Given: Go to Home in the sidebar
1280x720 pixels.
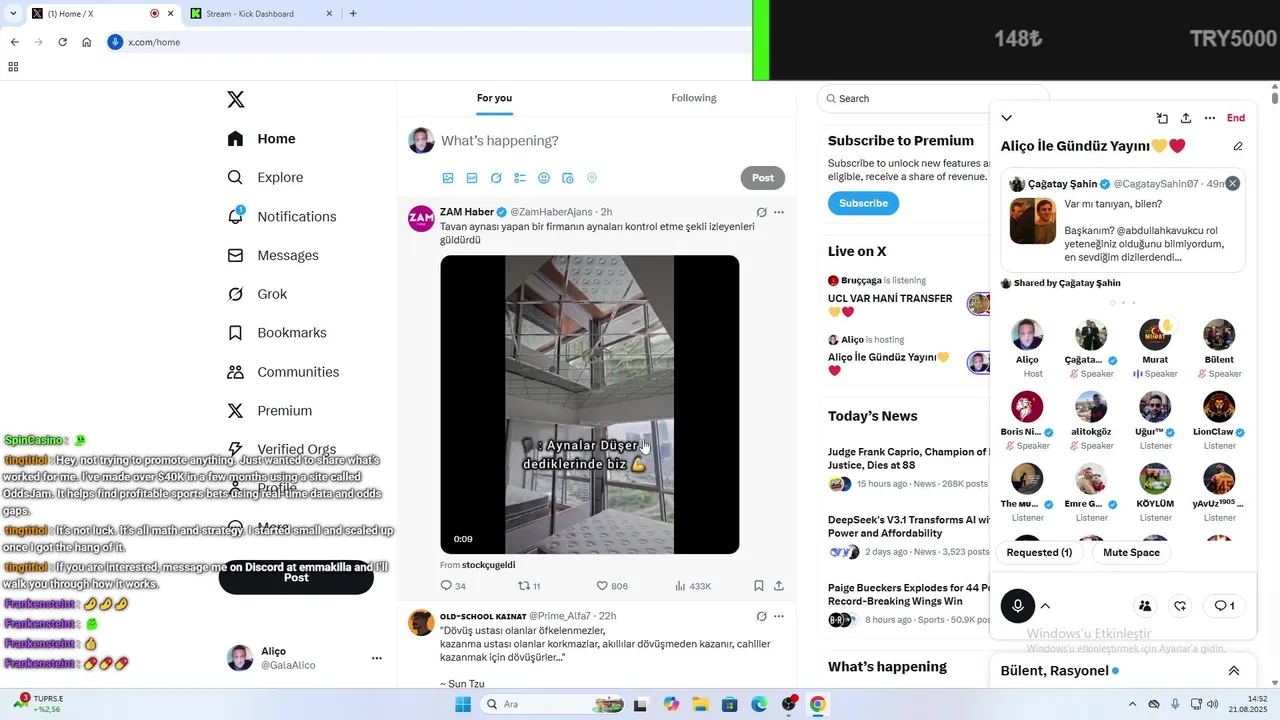Looking at the screenshot, I should coord(261,139).
